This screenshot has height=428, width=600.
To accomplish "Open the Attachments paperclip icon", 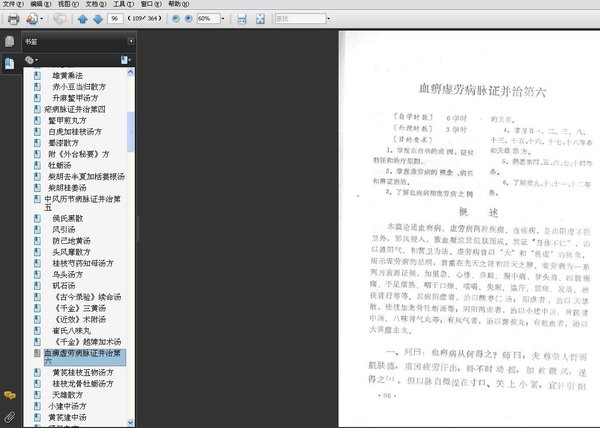I will [x=10, y=417].
